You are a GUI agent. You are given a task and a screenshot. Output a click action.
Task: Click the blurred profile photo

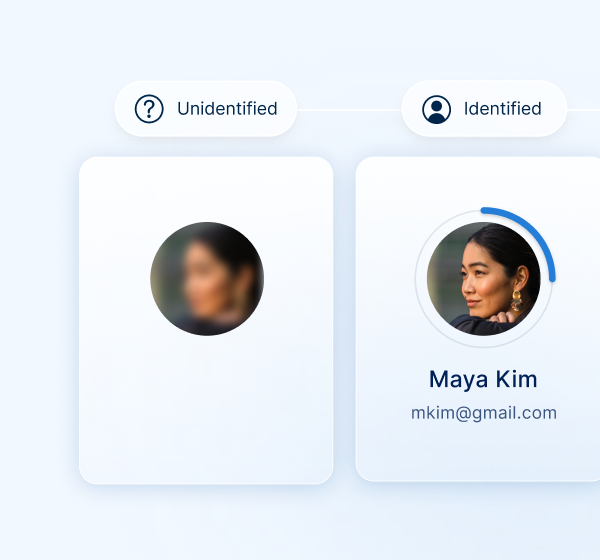(207, 278)
